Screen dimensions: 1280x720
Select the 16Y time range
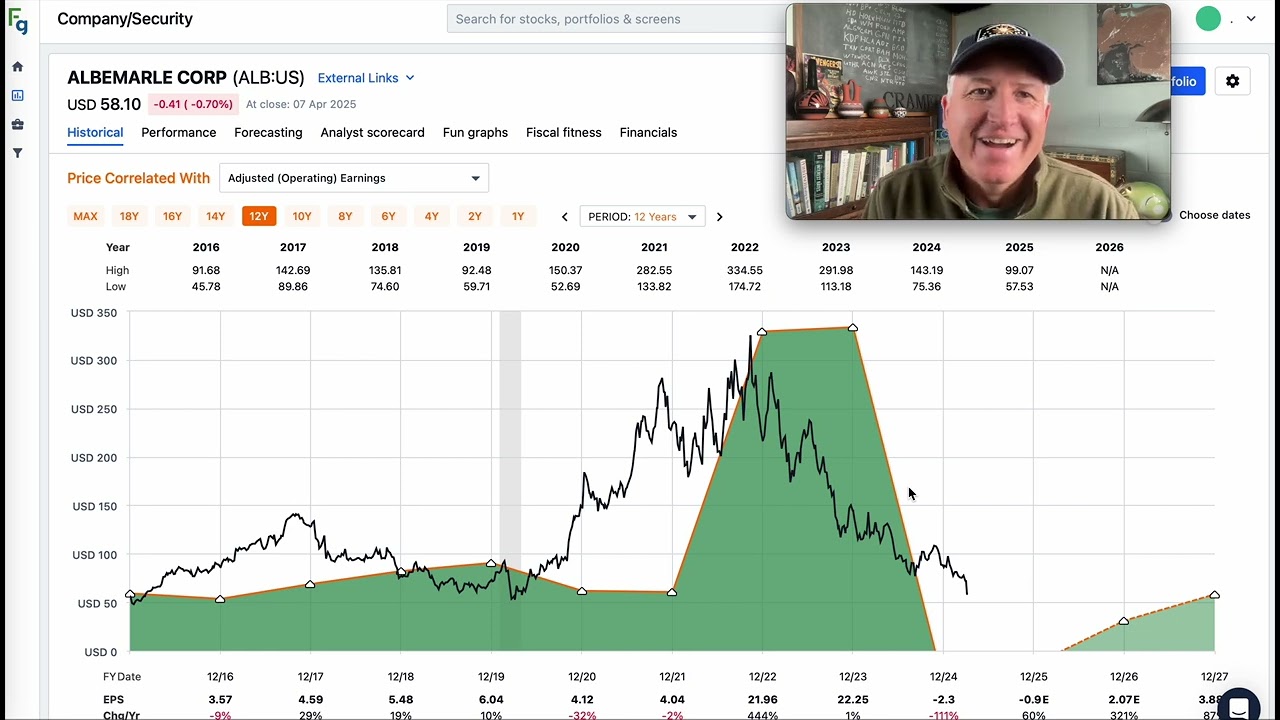[x=172, y=216]
